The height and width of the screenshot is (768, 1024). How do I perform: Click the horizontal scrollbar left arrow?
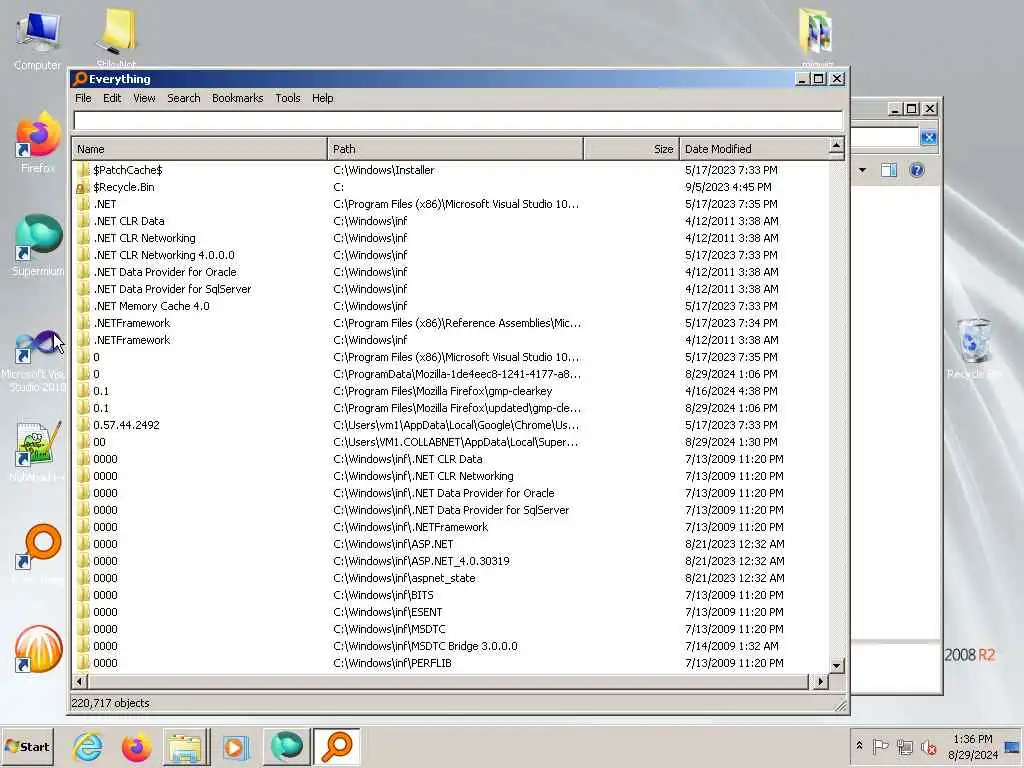(79, 682)
